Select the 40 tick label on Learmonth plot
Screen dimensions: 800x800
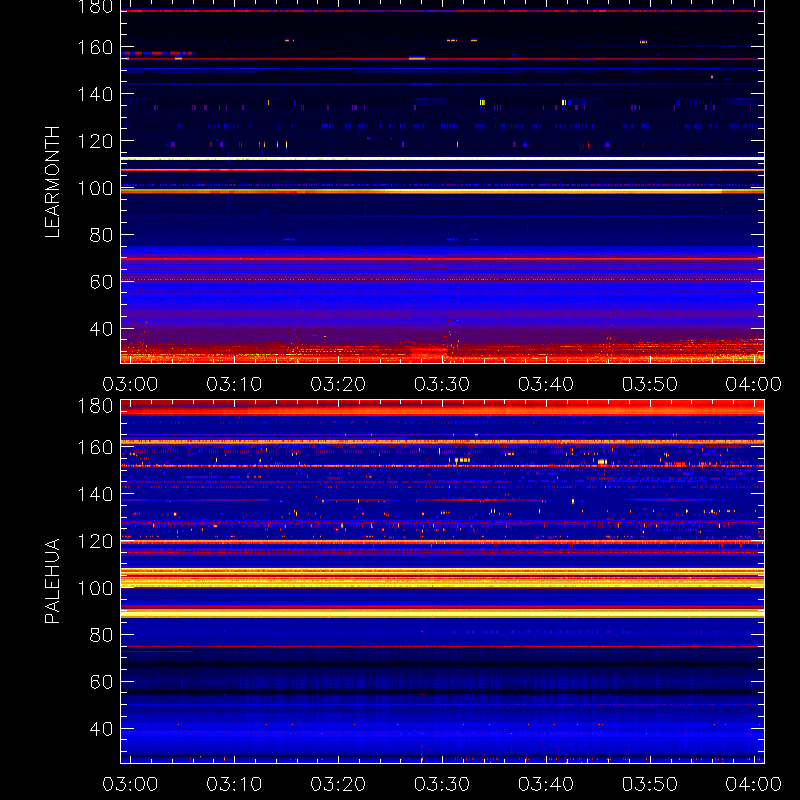pos(101,329)
